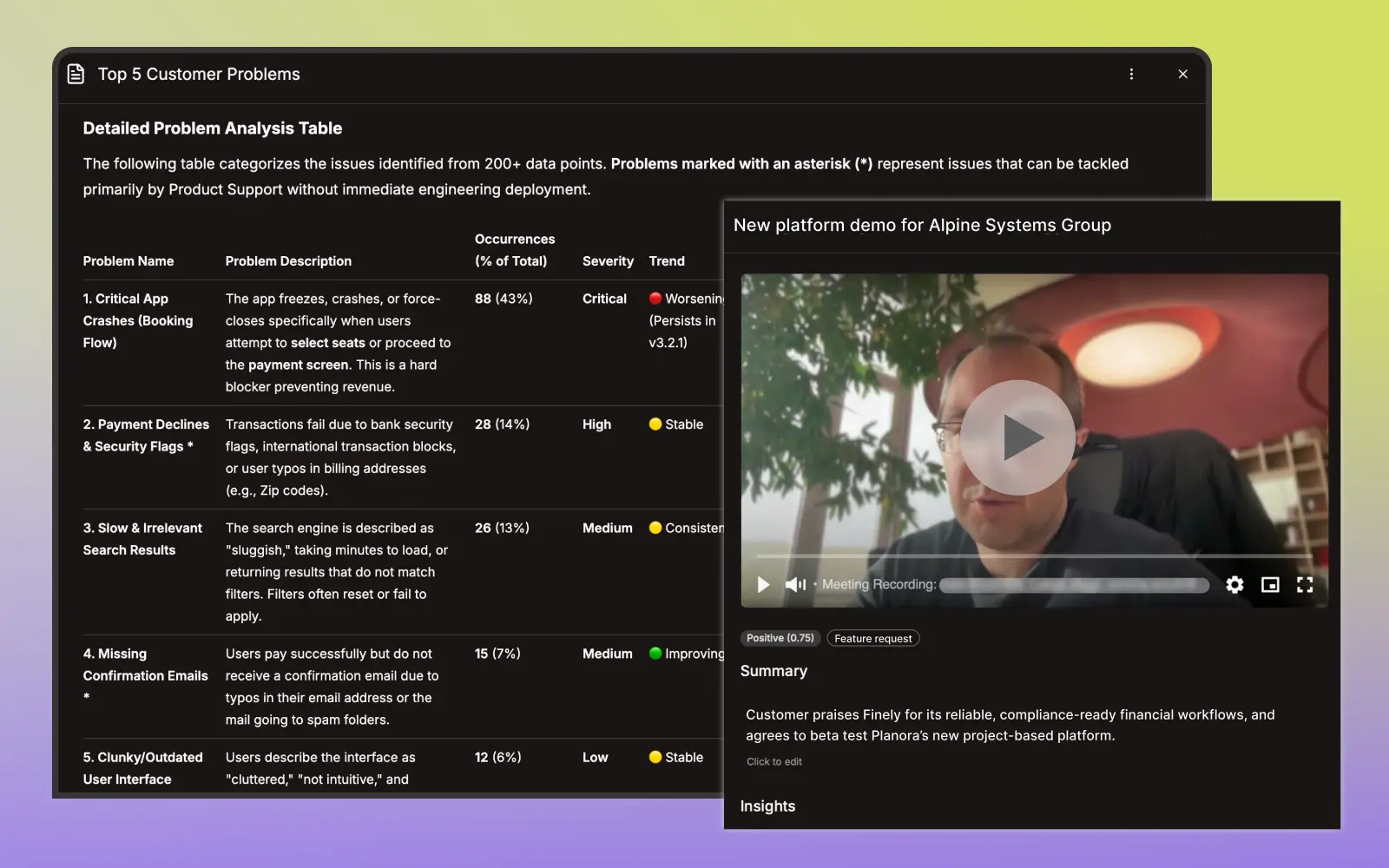1389x868 pixels.
Task: Select the 'New platform demo for Alpine Systems Group' title
Action: 922,225
